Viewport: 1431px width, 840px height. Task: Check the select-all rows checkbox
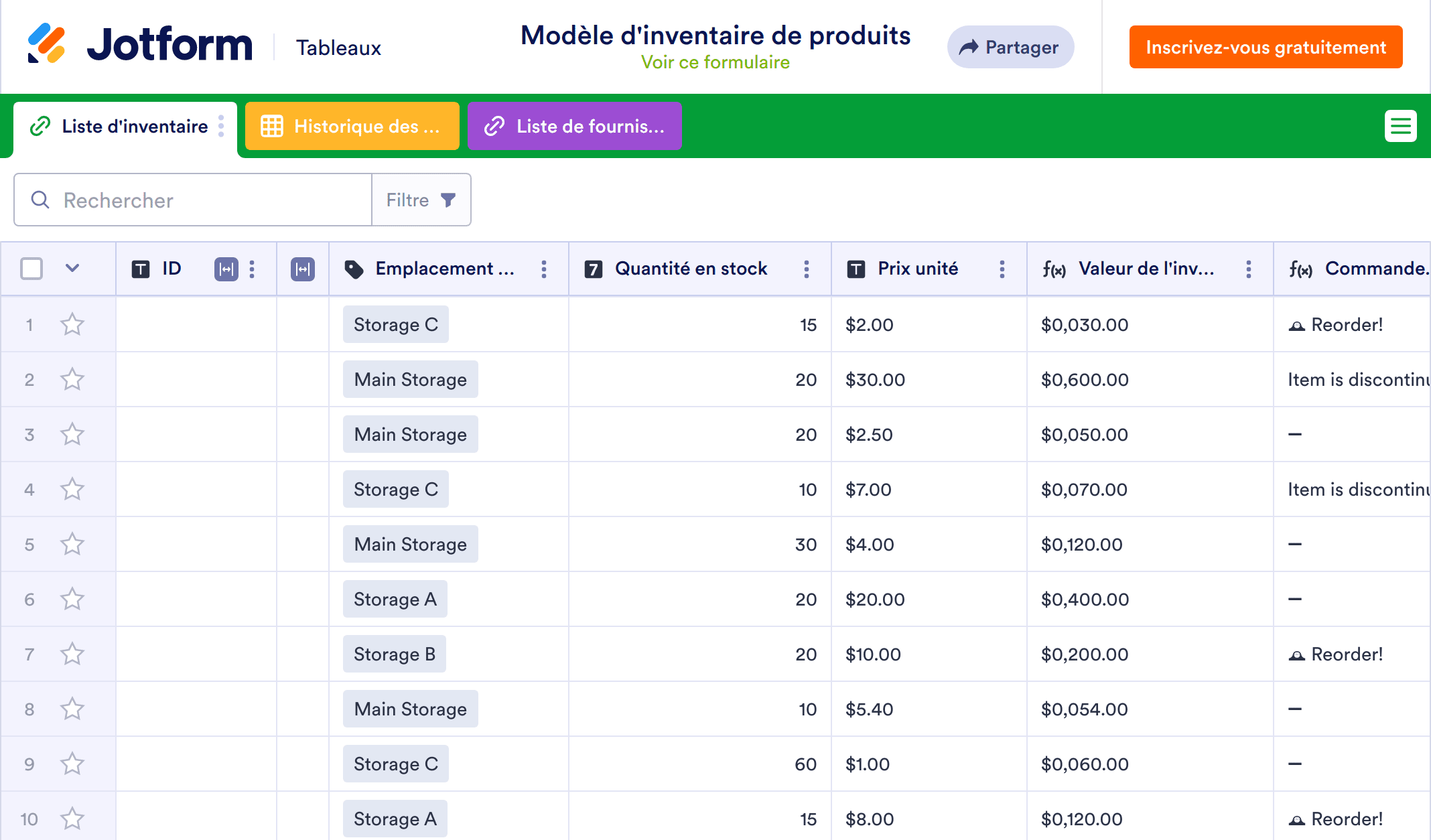(31, 269)
